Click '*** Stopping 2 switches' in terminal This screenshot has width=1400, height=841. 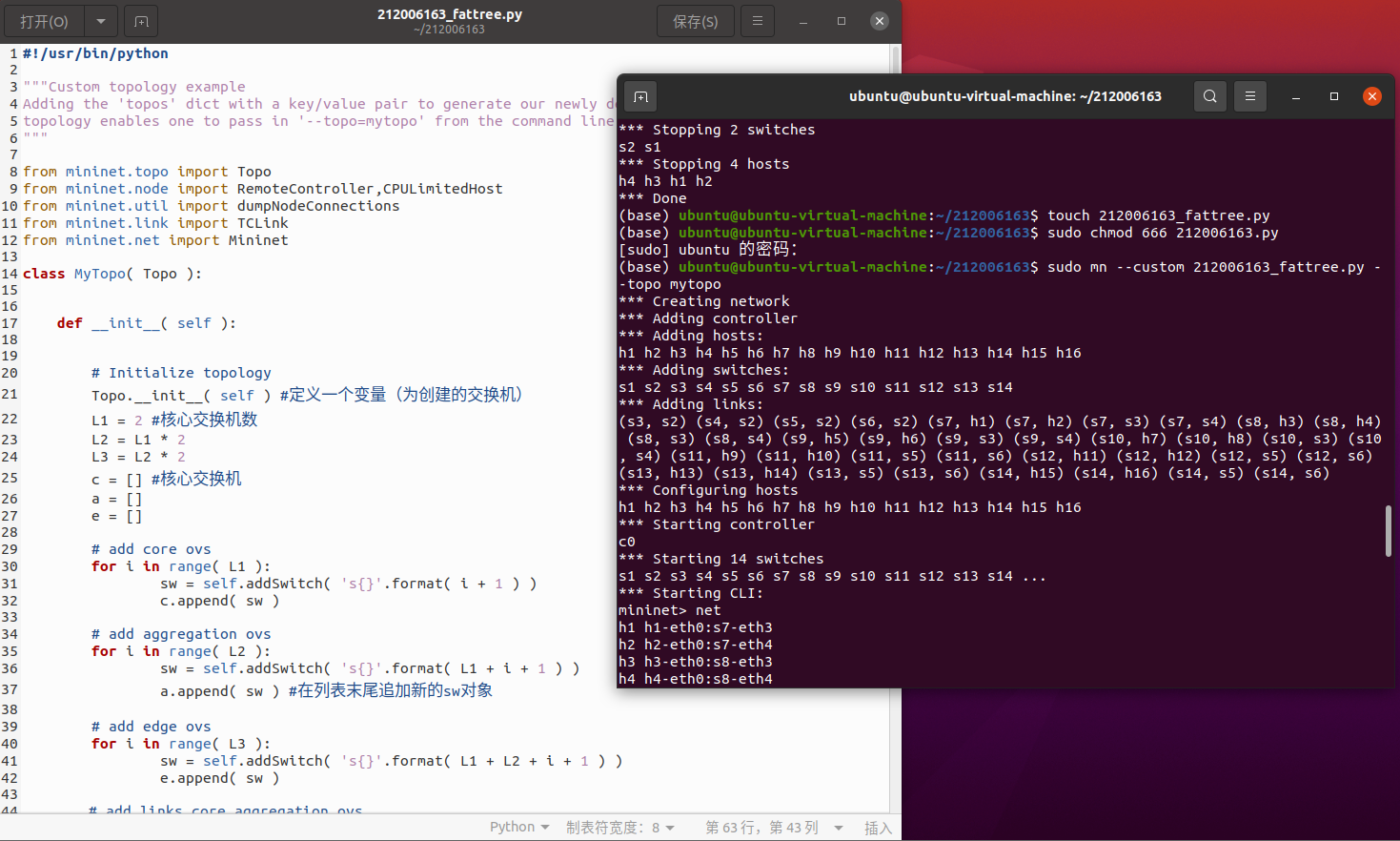[x=717, y=130]
